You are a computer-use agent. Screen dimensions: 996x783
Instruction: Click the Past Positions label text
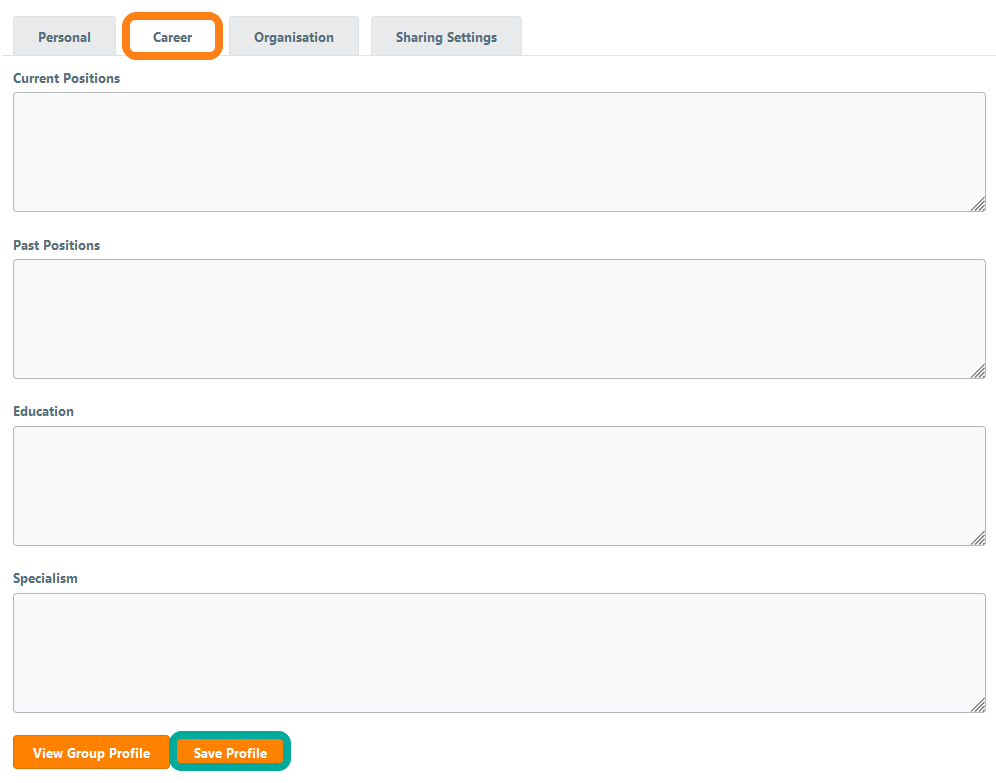(56, 245)
